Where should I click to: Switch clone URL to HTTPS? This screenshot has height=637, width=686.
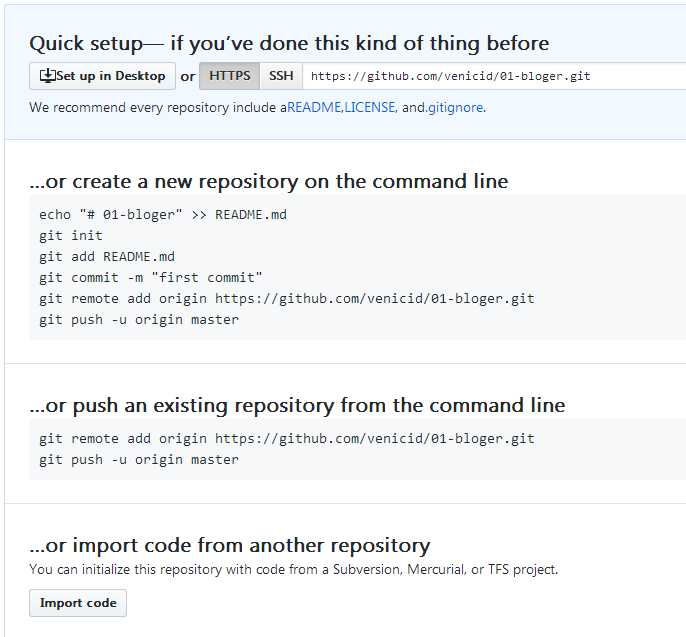[x=230, y=76]
